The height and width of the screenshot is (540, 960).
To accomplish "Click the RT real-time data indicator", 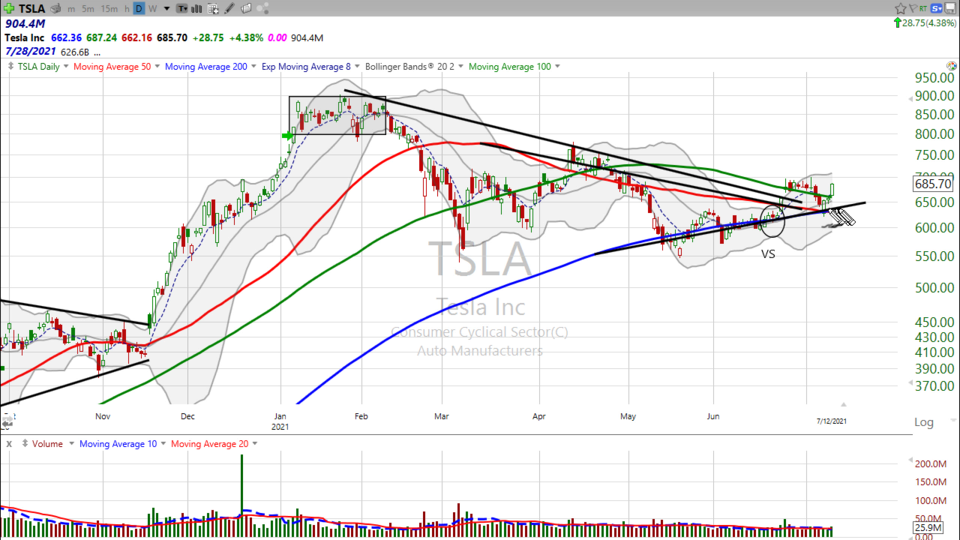I will (x=923, y=8).
